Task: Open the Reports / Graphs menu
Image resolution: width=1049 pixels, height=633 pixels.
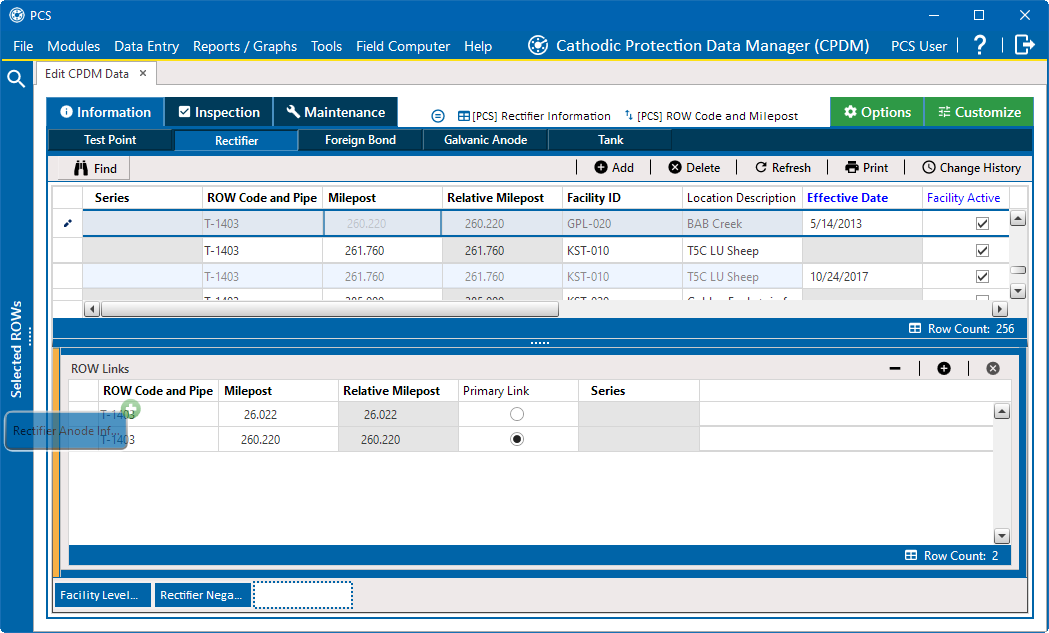Action: [x=245, y=46]
